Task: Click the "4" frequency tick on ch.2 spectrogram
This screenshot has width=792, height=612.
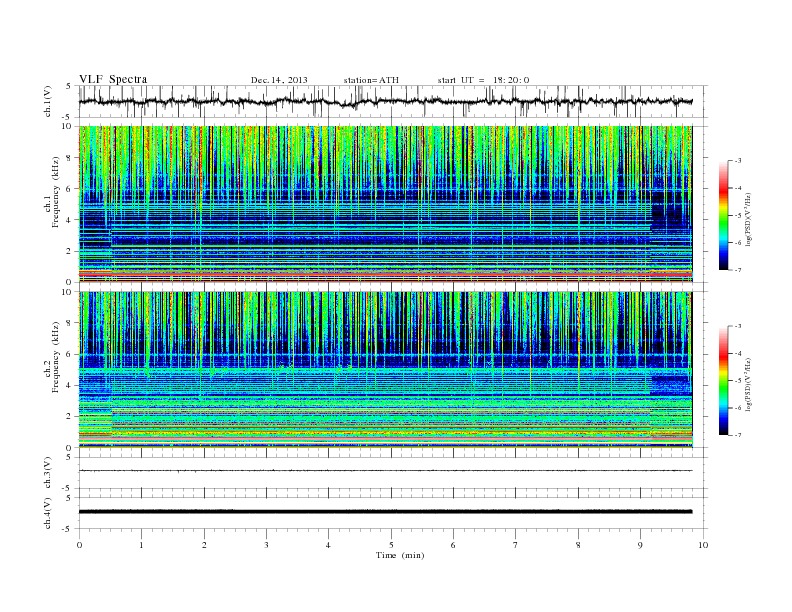Action: click(70, 386)
